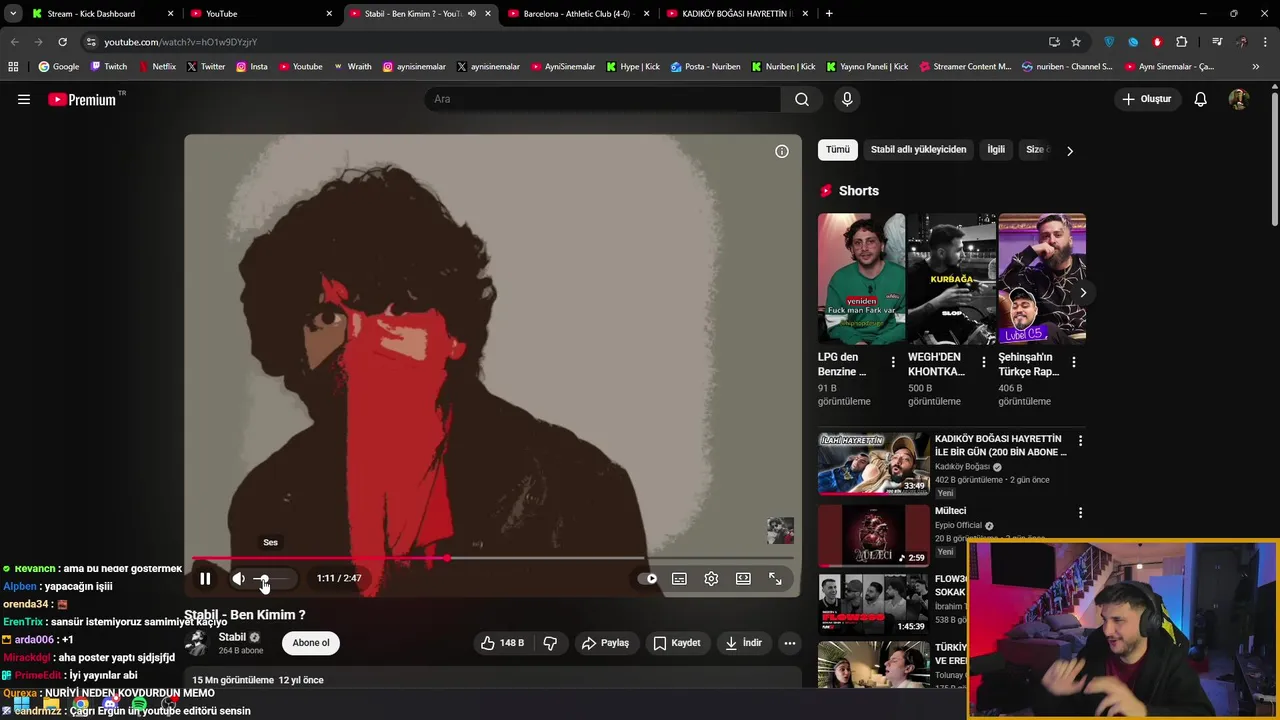Open the LPG den Benzine short

861,279
